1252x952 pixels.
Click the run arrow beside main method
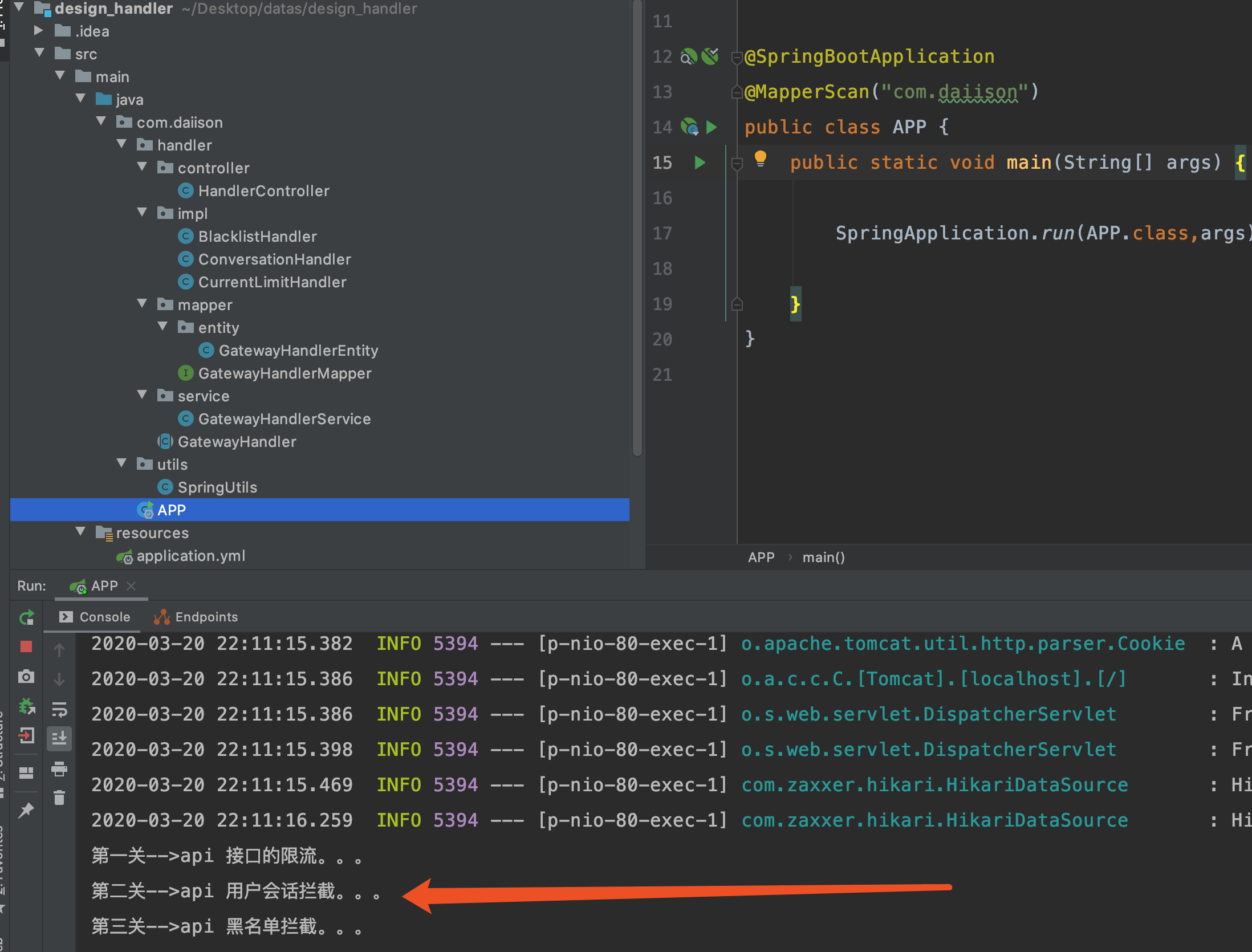[700, 163]
